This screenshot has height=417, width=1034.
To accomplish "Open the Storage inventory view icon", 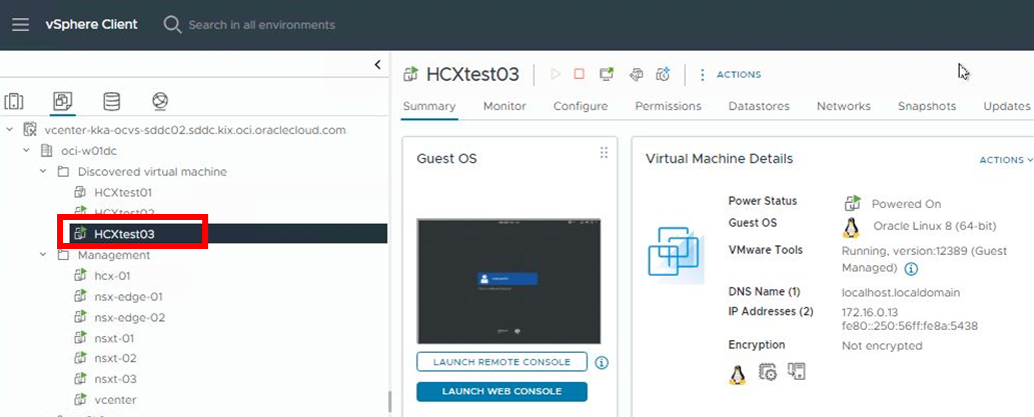I will pos(112,101).
